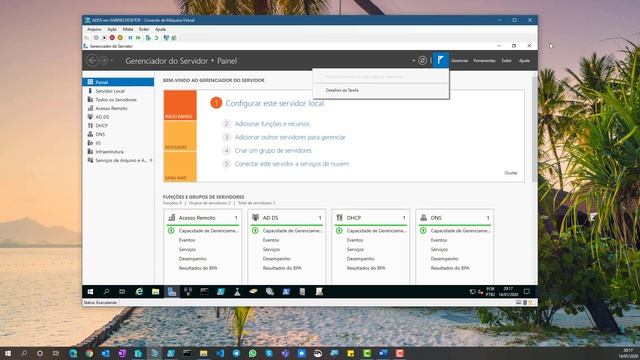The height and width of the screenshot is (360, 640).
Task: Click Serviços in the DNS tile
Action: [x=439, y=249]
